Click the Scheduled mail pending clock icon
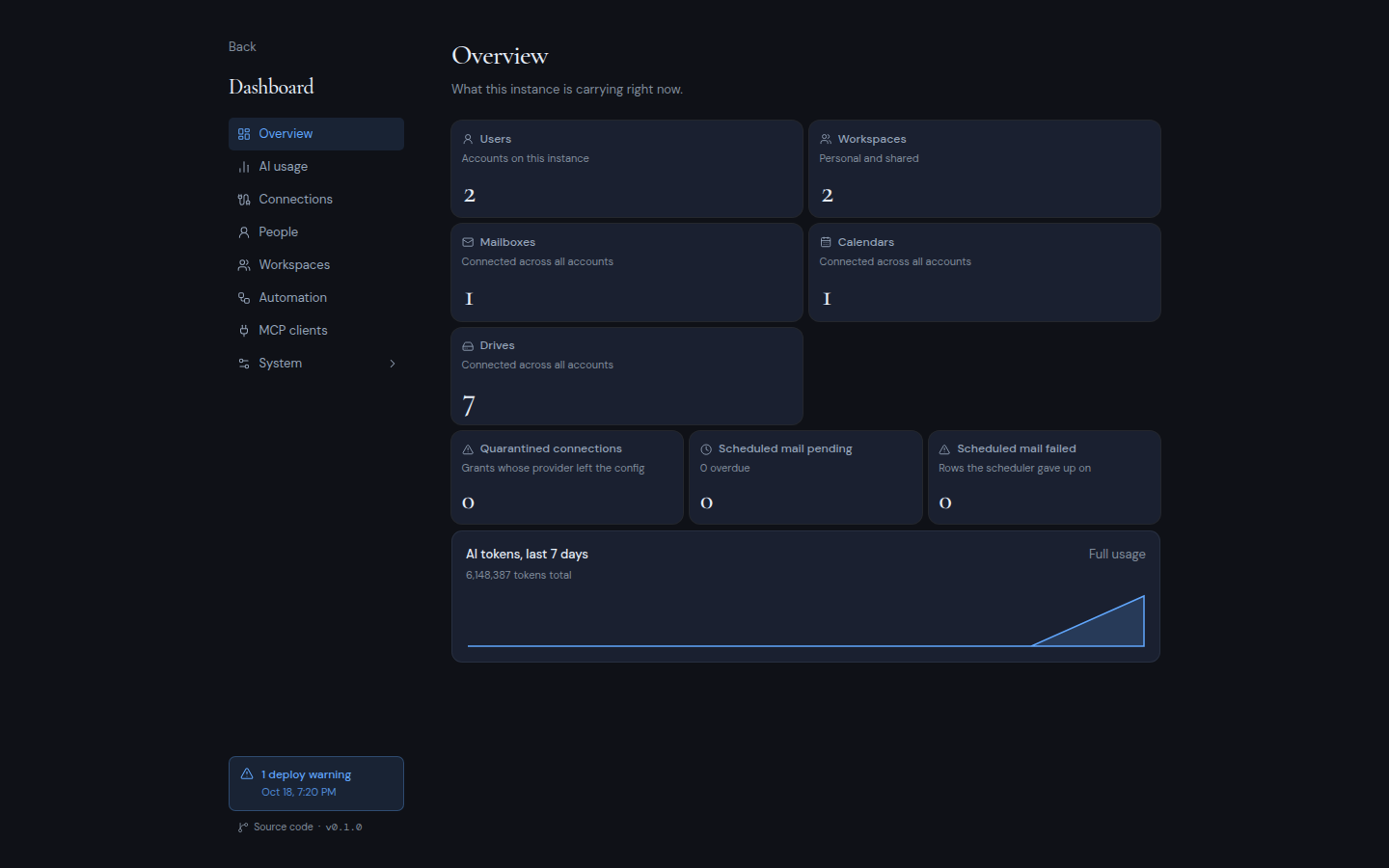Viewport: 1389px width, 868px height. (706, 449)
